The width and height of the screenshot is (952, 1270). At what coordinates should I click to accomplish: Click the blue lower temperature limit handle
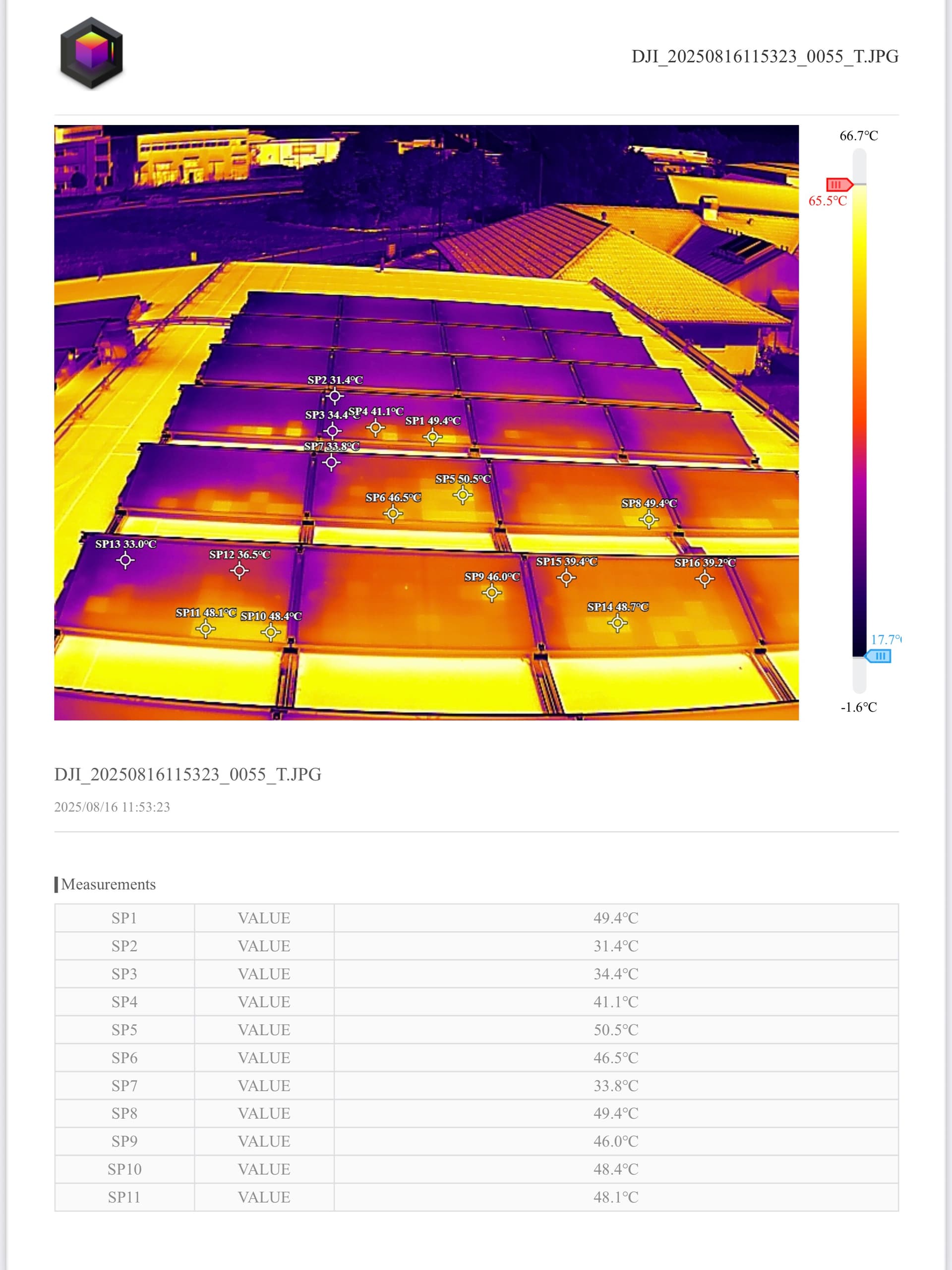(x=879, y=656)
